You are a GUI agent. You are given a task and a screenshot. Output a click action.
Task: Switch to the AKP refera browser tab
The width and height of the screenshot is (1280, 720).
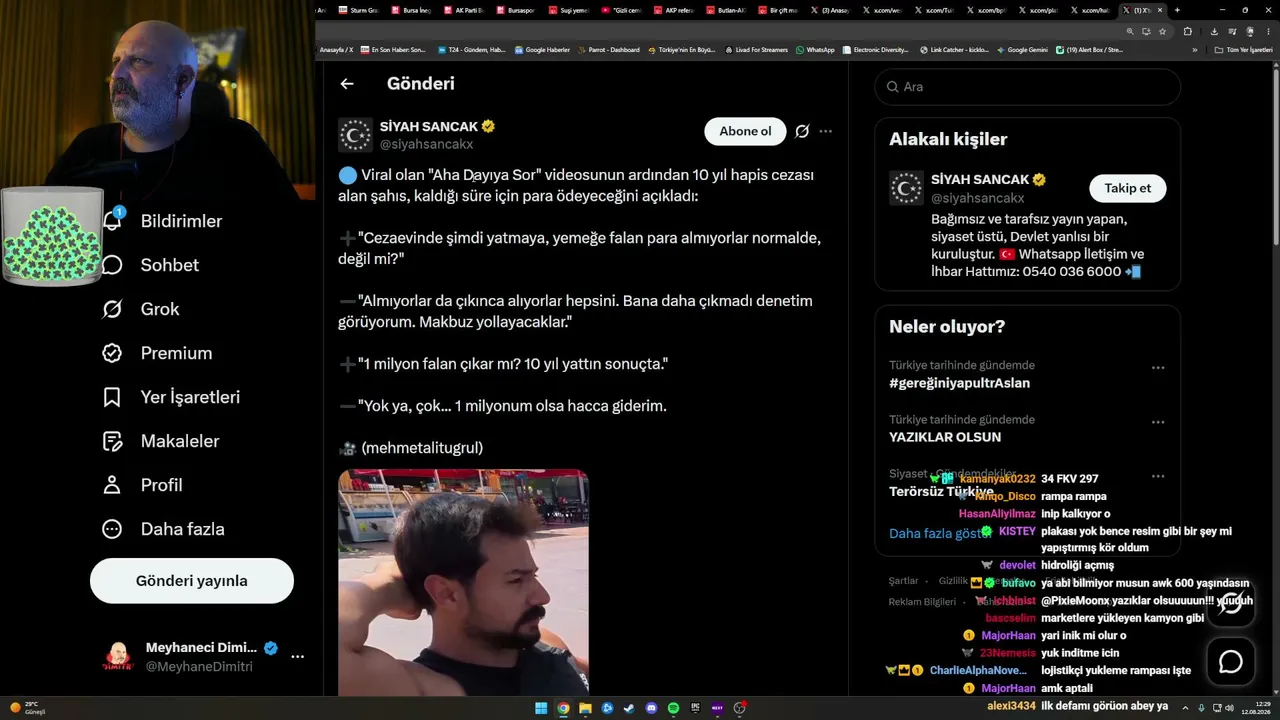672,10
